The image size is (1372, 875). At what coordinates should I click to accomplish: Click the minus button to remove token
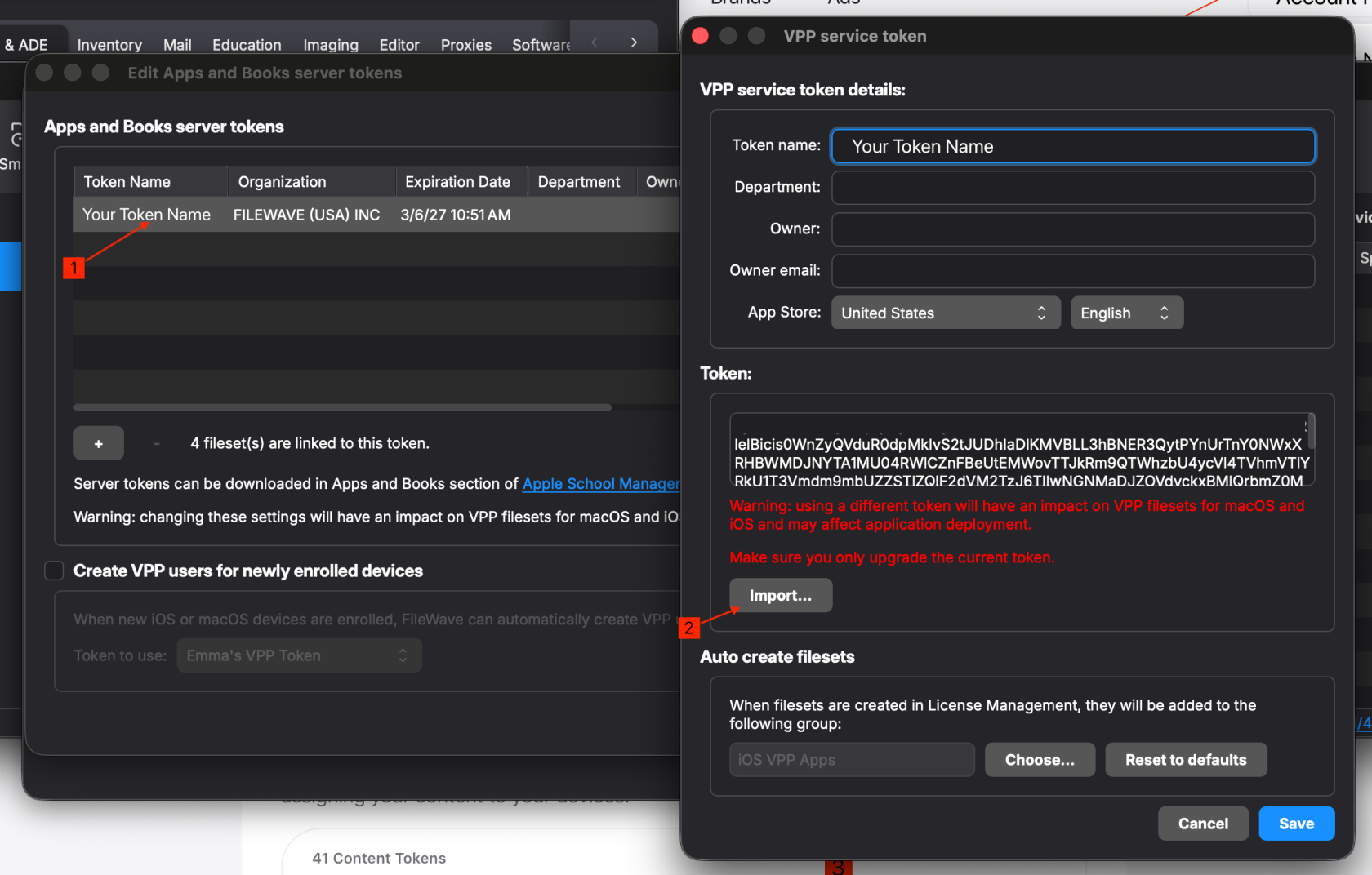[156, 443]
